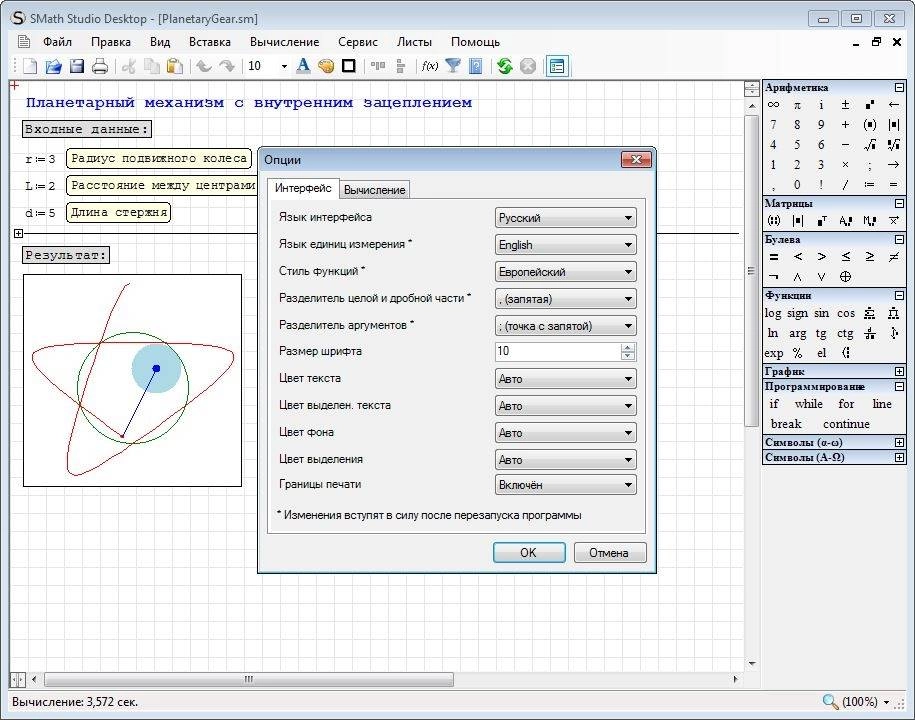The height and width of the screenshot is (720, 915).
Task: Click the Paste clipboard icon
Action: coord(174,66)
